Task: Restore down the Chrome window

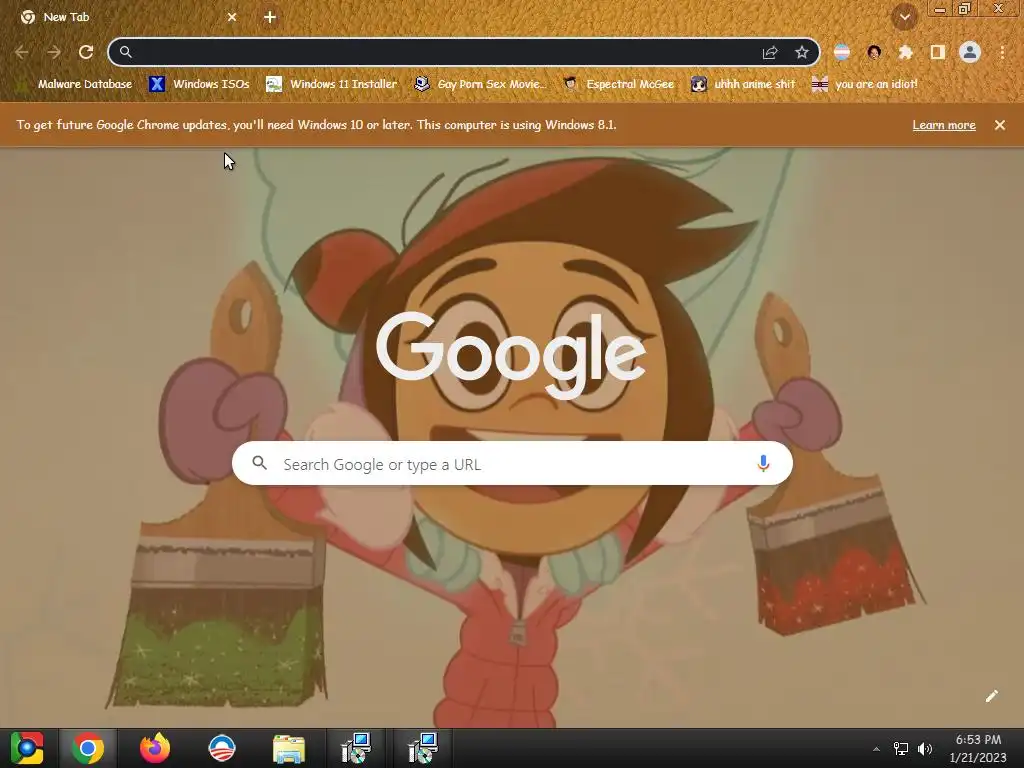Action: (x=964, y=8)
